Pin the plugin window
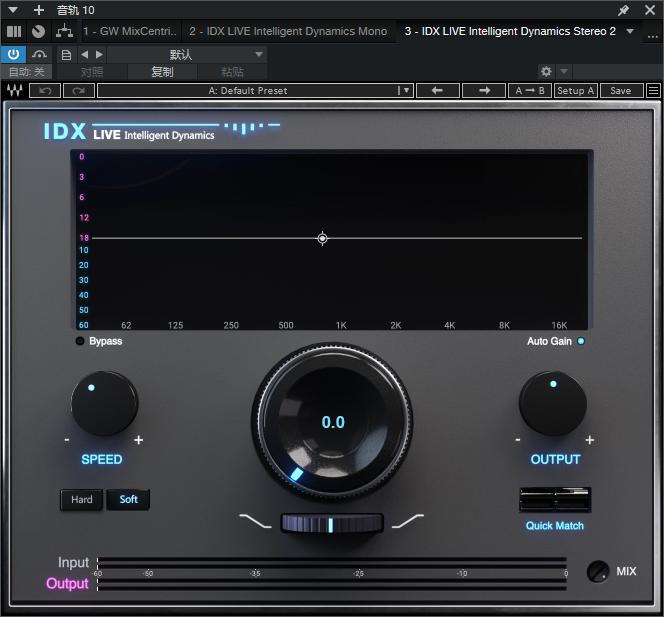Image resolution: width=664 pixels, height=617 pixels. (623, 10)
